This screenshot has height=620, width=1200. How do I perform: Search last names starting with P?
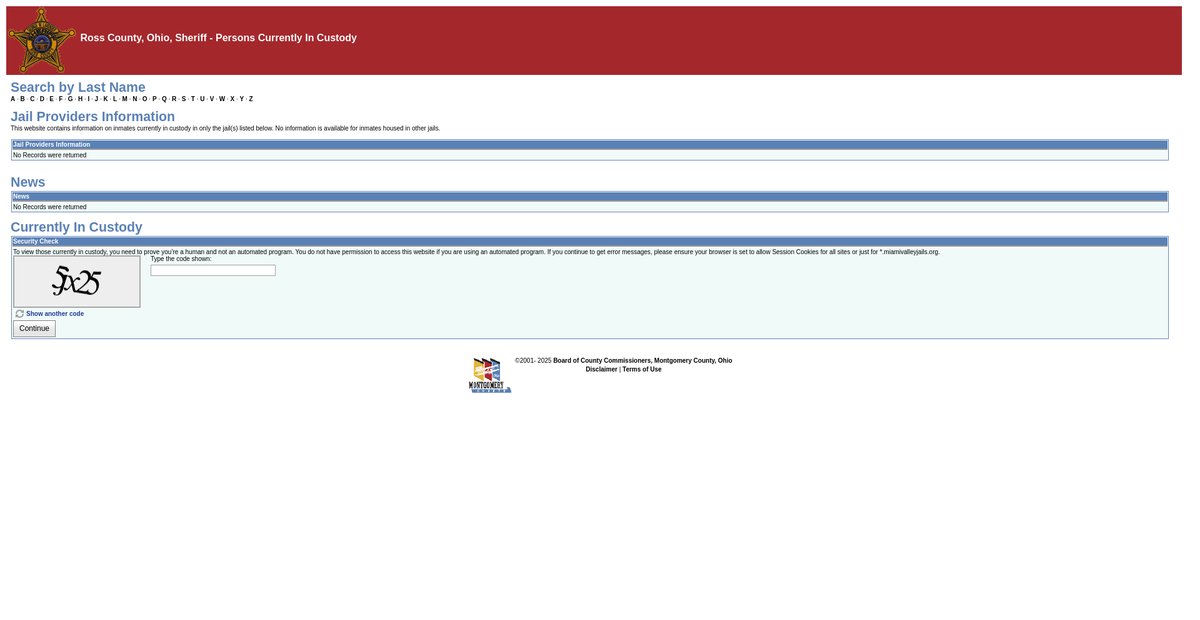point(154,99)
